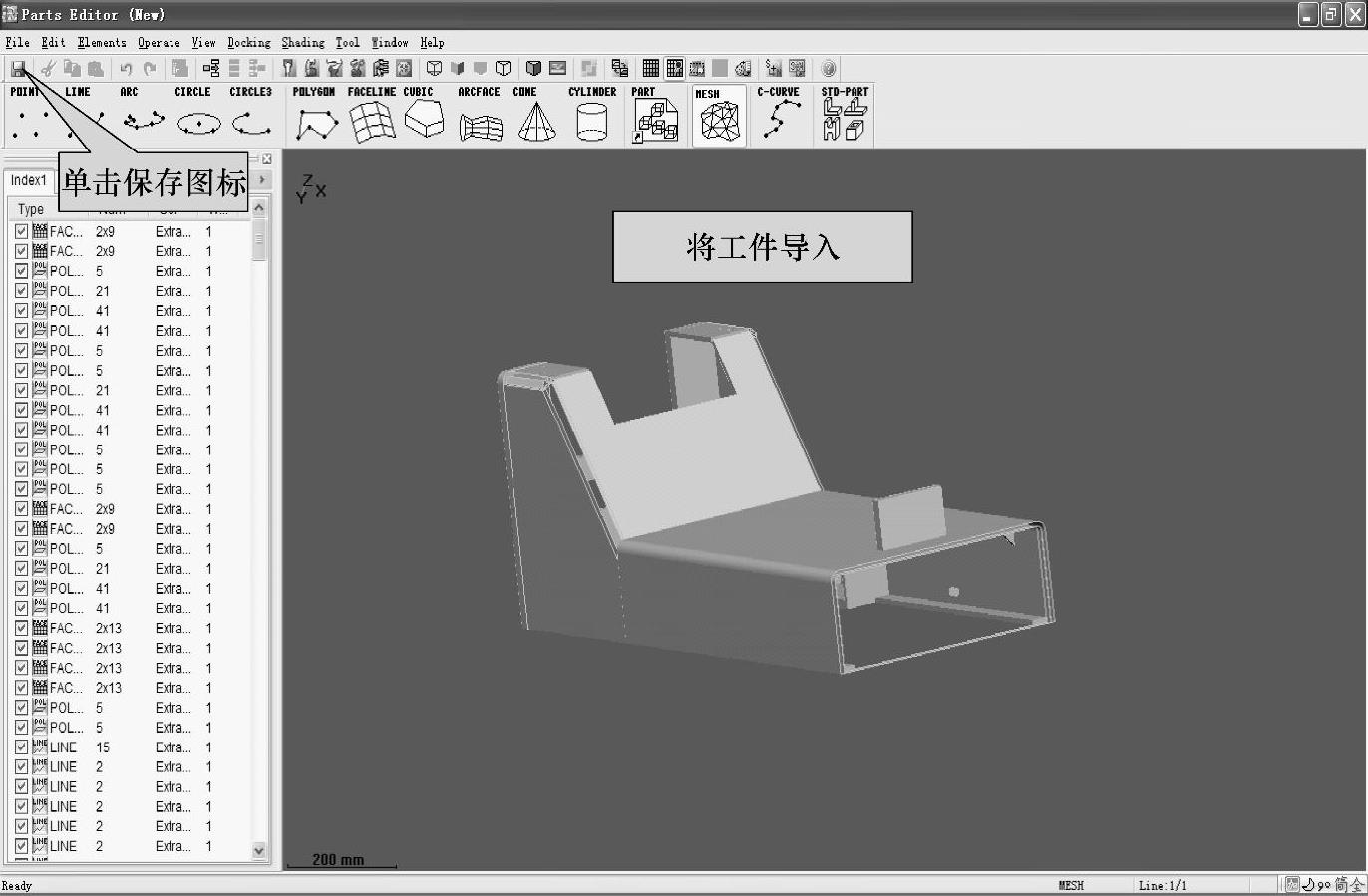Click list scrollbar down arrow
Screen dimensions: 1368x896
[259, 850]
